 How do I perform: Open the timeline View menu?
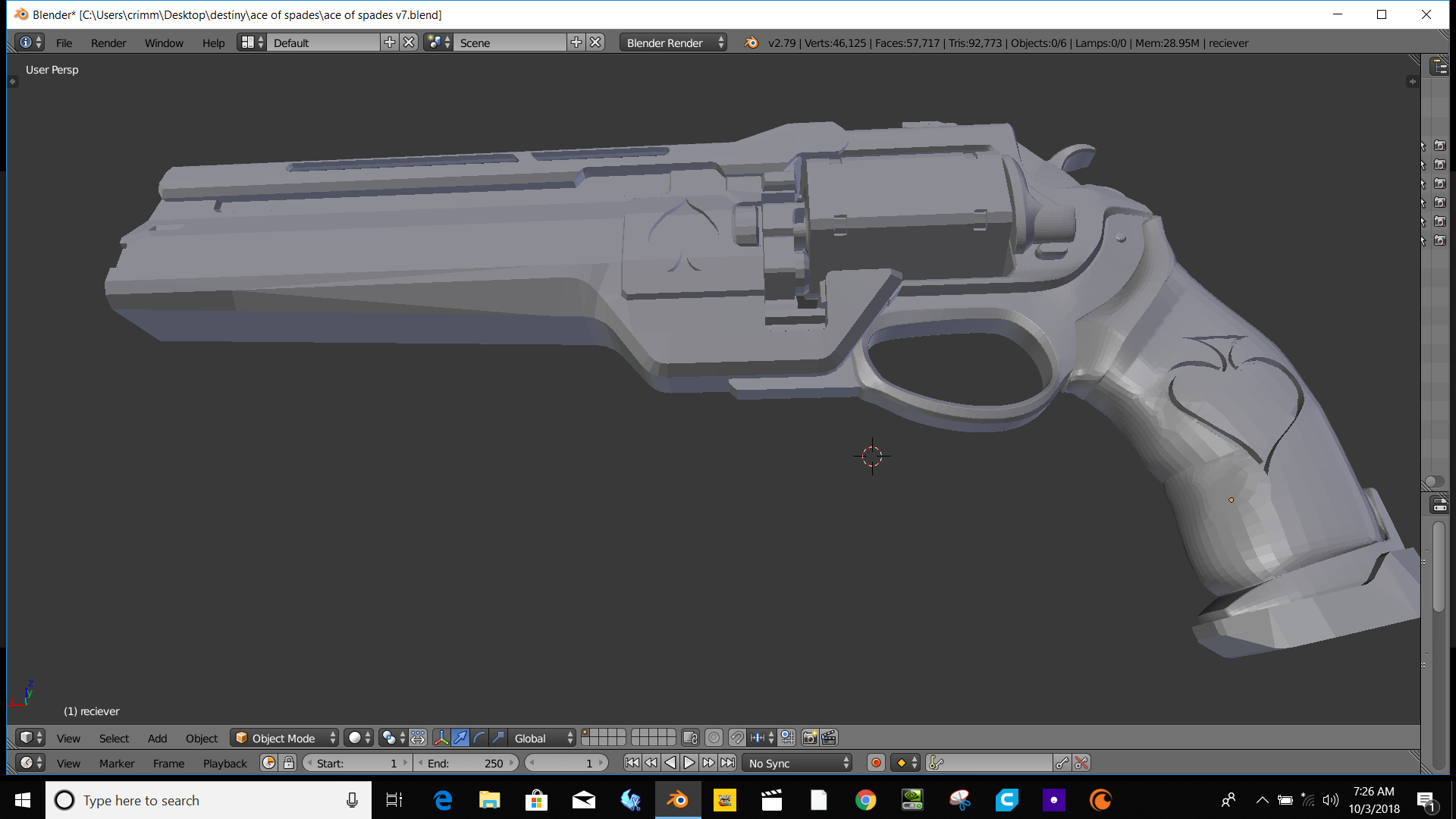(68, 764)
